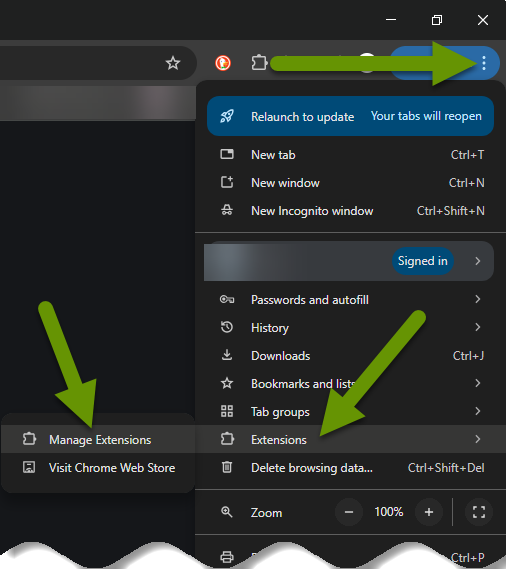
Task: Click the bookmark star in address bar
Action: 173,63
